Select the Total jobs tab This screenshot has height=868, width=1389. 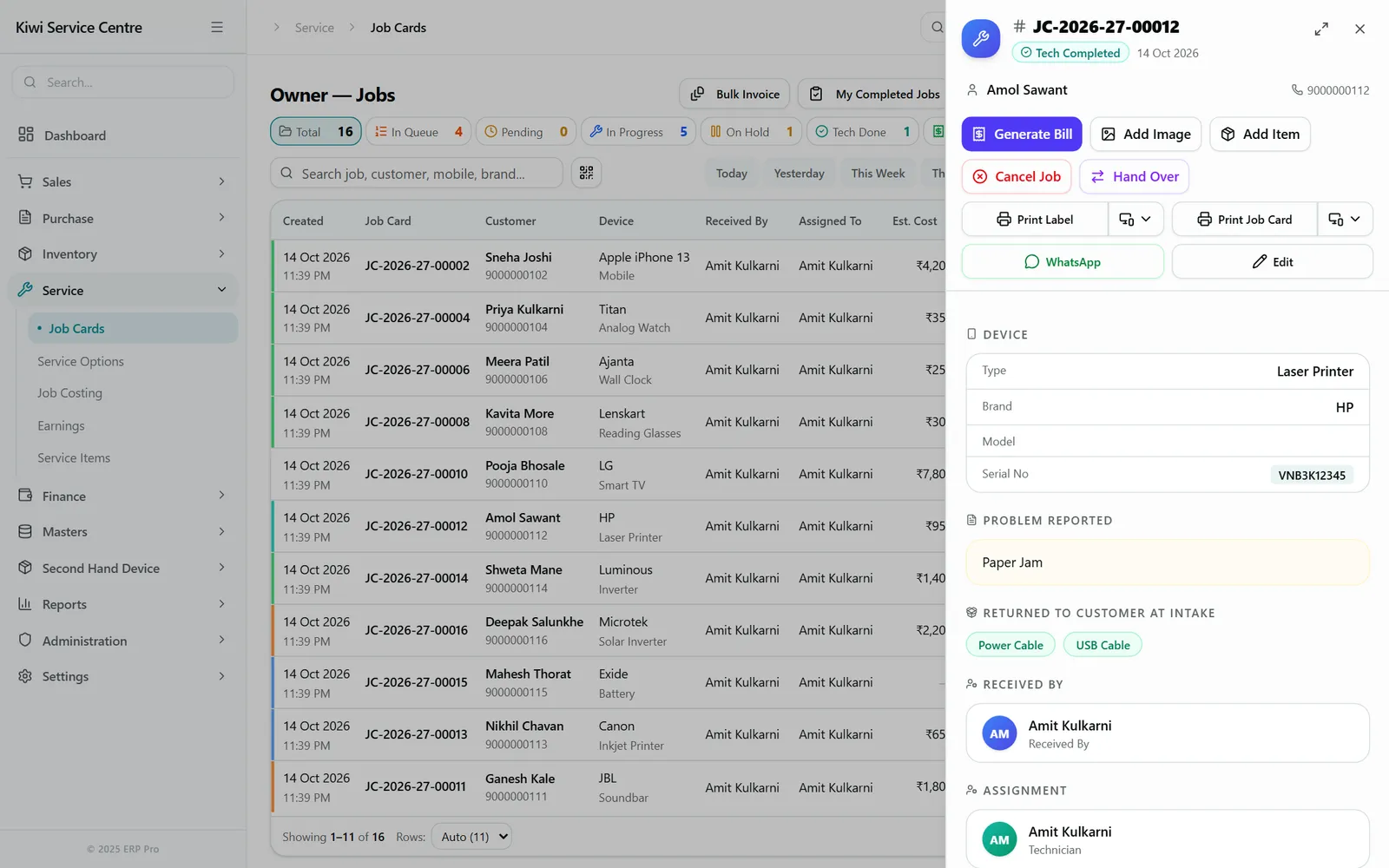point(316,132)
